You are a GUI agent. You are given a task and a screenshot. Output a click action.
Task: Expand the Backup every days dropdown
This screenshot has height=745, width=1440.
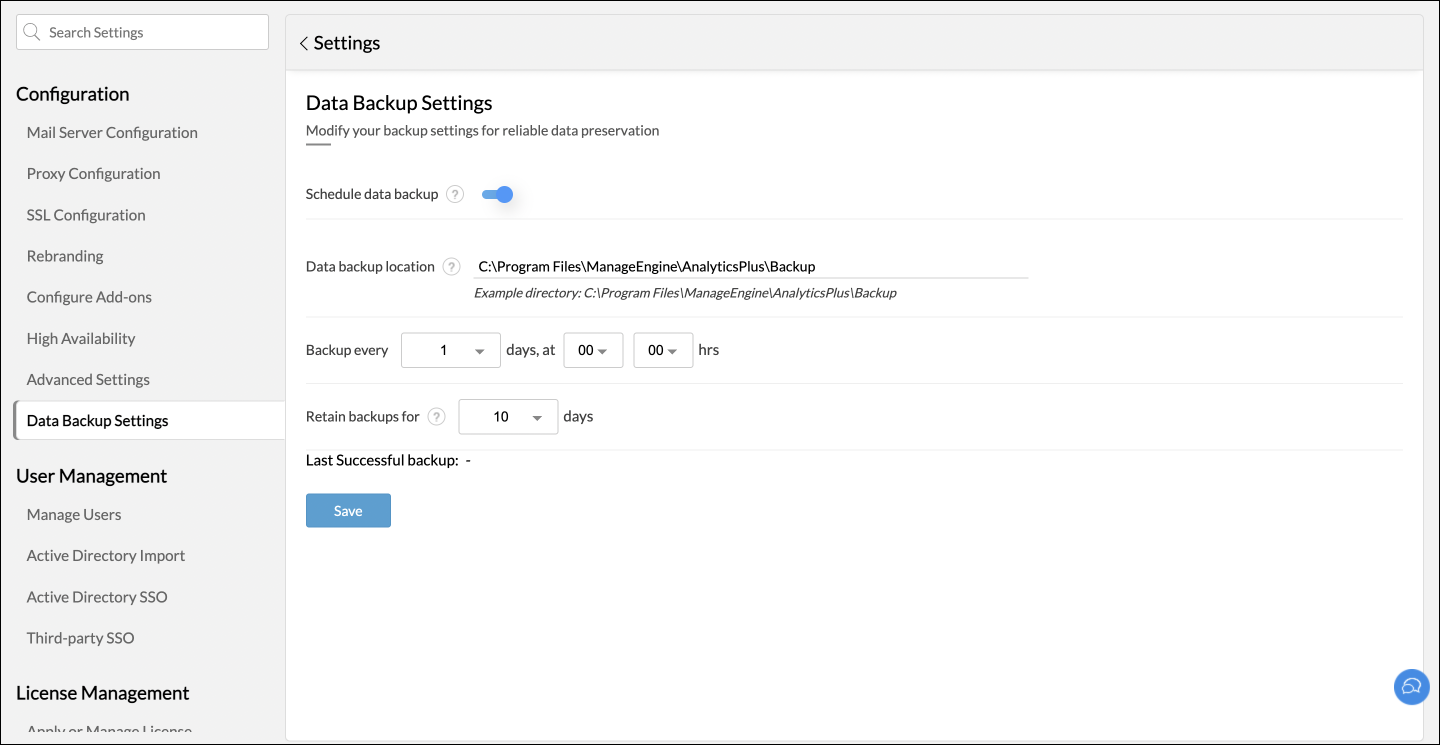pyautogui.click(x=451, y=351)
